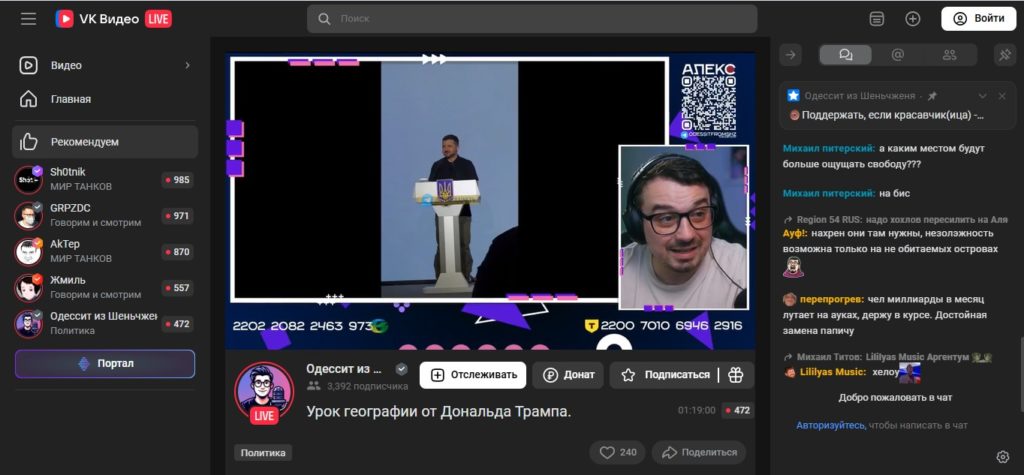
Task: Click the live video player
Action: (490, 201)
